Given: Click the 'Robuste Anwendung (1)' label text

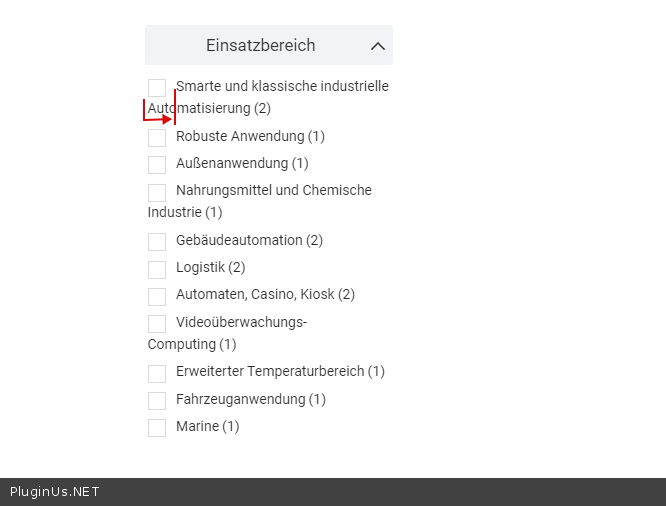Looking at the screenshot, I should [250, 136].
